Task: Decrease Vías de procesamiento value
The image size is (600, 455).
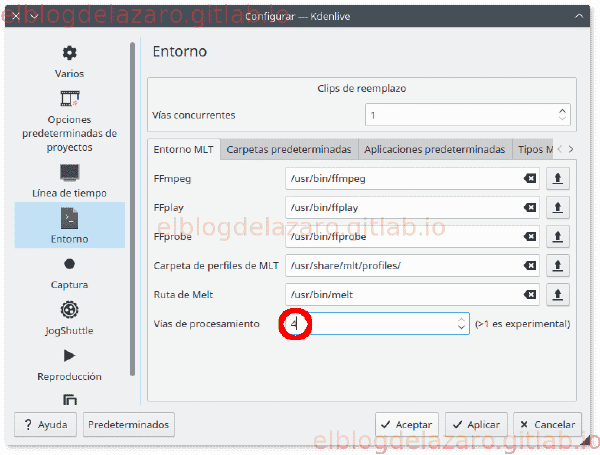Action: click(461, 328)
